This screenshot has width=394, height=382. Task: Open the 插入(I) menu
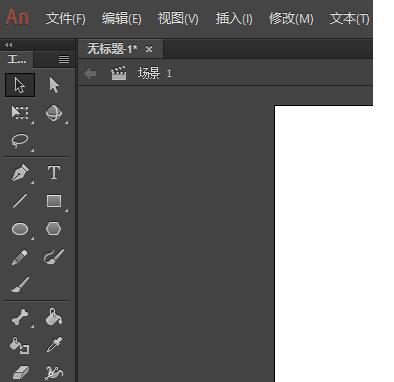[234, 18]
